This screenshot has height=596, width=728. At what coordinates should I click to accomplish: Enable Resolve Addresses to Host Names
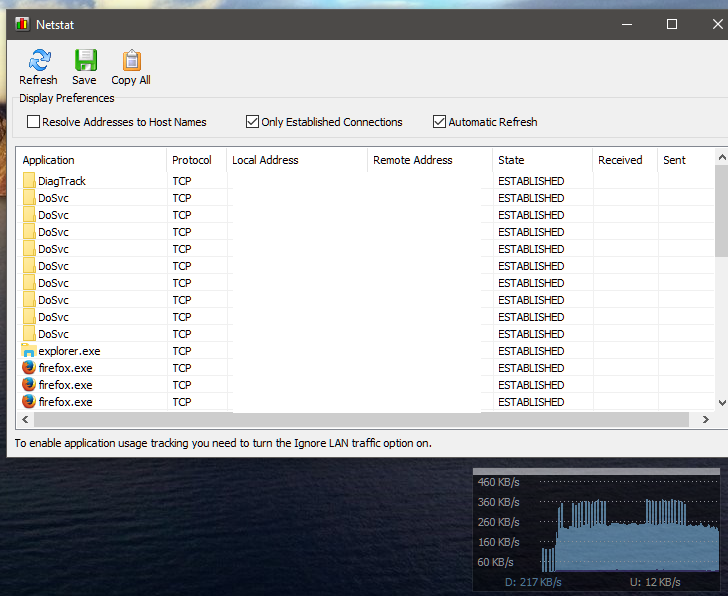pos(34,122)
